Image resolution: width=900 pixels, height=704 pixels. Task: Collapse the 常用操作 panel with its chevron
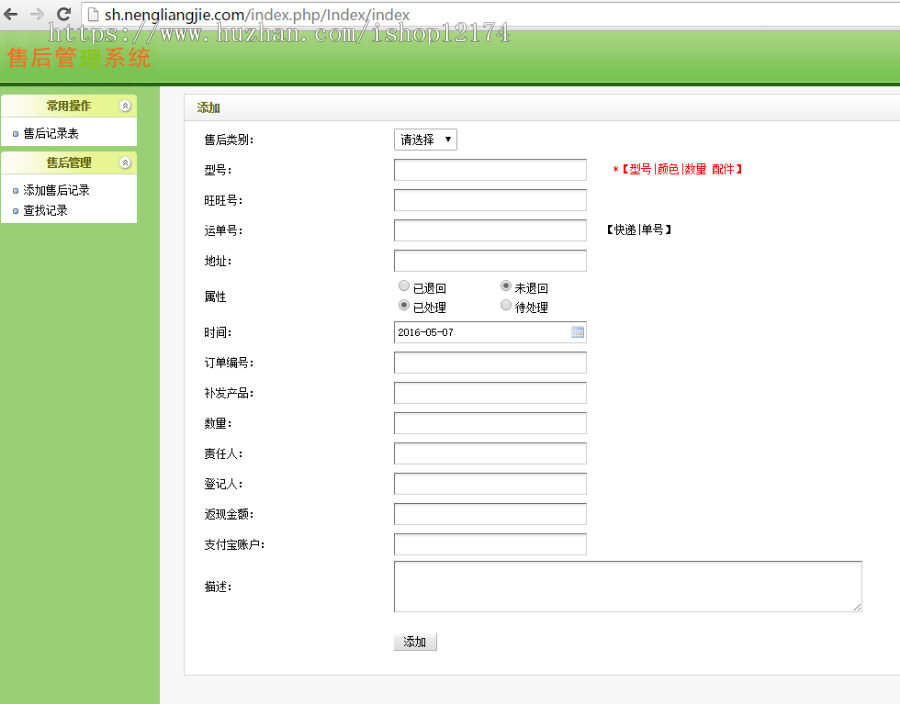126,105
